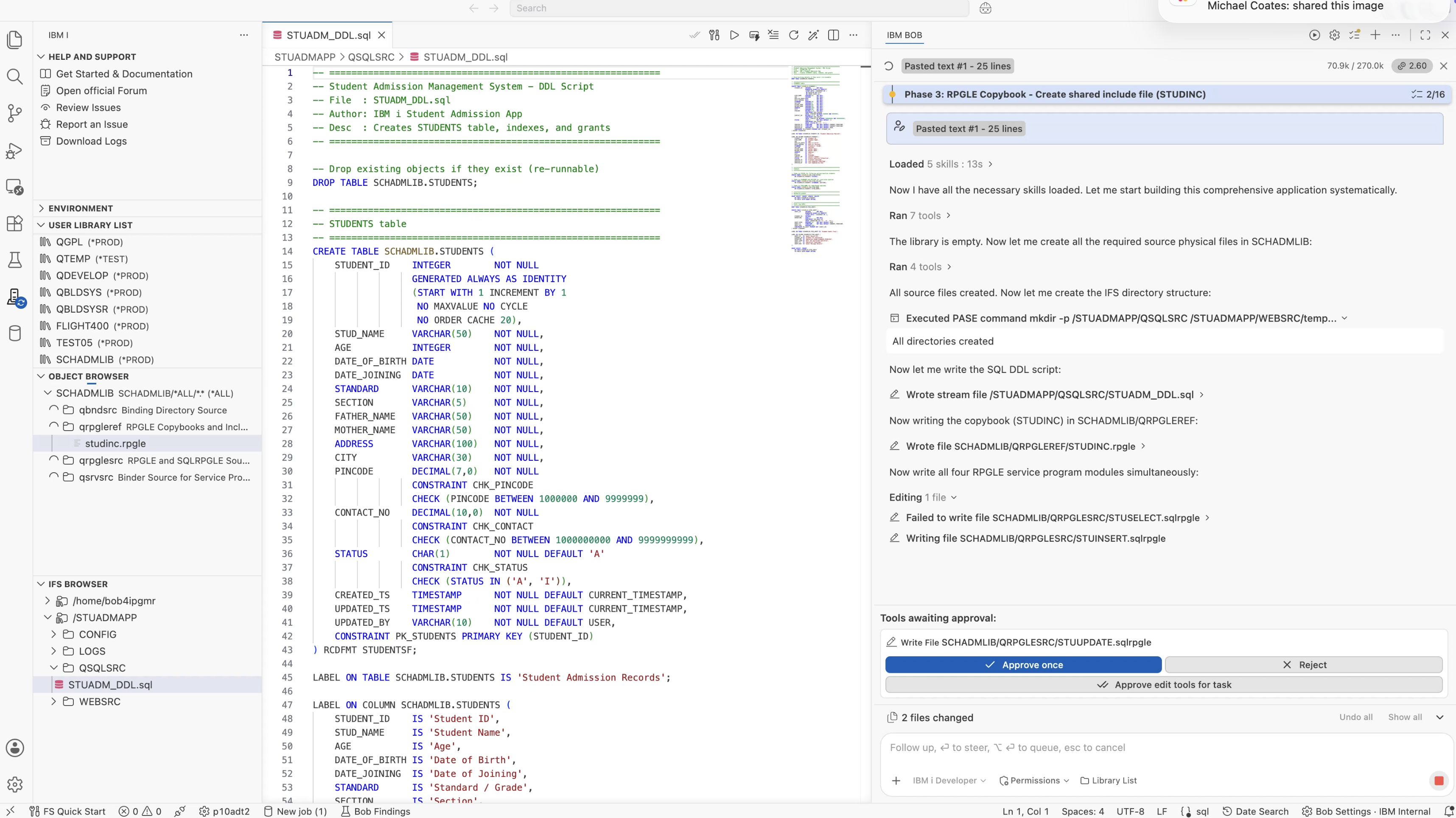Open the Explorer view in activity bar
The image size is (1456, 818).
click(x=15, y=39)
